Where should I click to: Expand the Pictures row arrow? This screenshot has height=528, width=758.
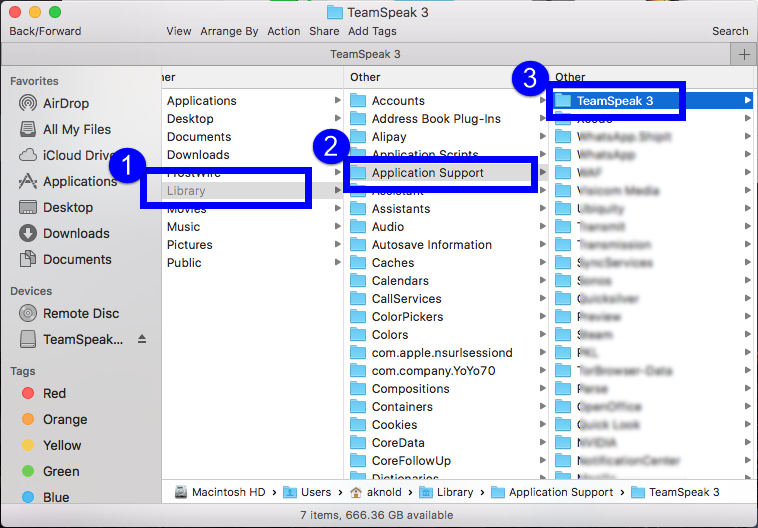(x=337, y=244)
